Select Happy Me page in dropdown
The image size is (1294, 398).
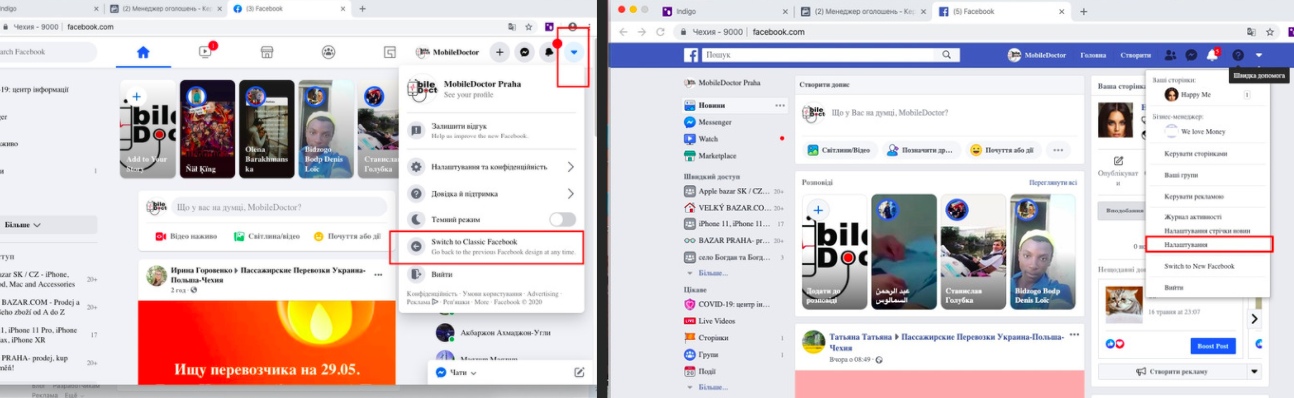pos(1209,95)
